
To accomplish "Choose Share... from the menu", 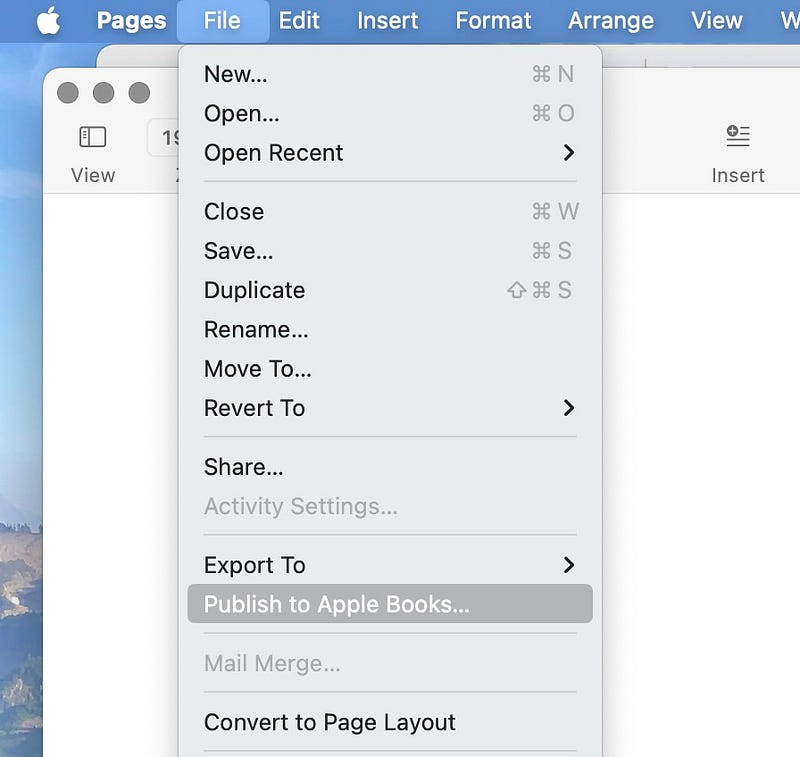I will pos(390,467).
